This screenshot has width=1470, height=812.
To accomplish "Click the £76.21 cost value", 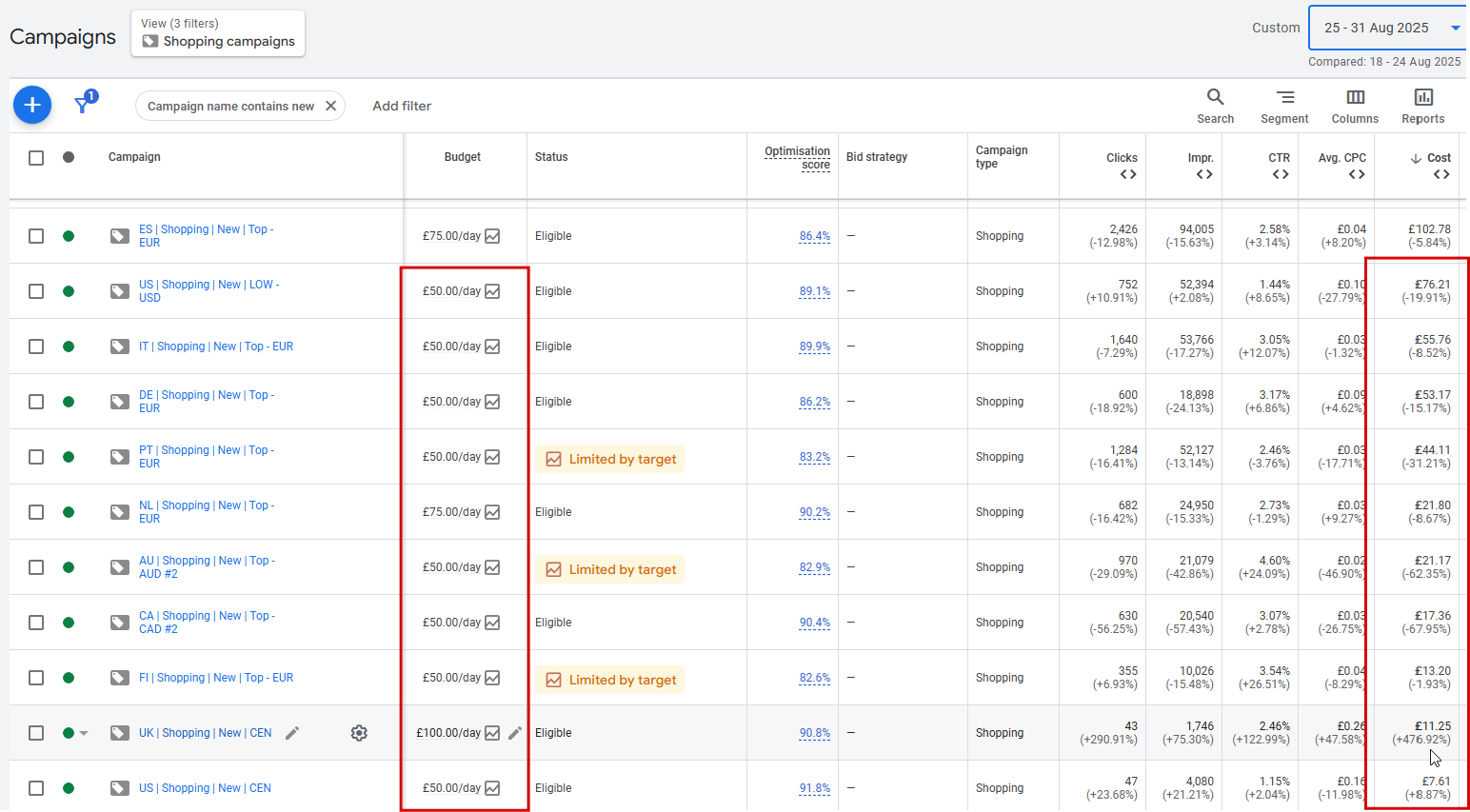I will [1433, 285].
